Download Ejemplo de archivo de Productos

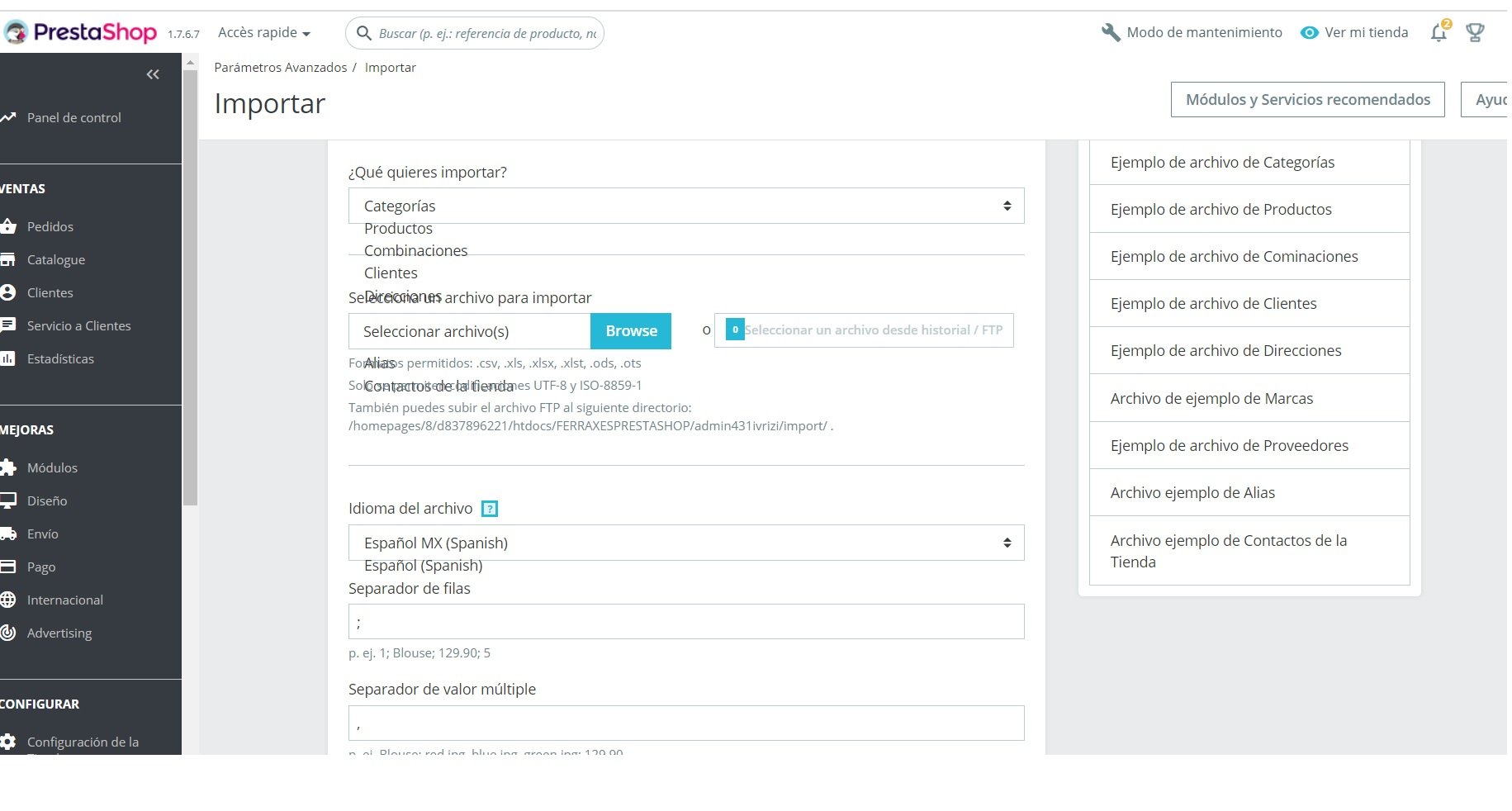click(1221, 209)
